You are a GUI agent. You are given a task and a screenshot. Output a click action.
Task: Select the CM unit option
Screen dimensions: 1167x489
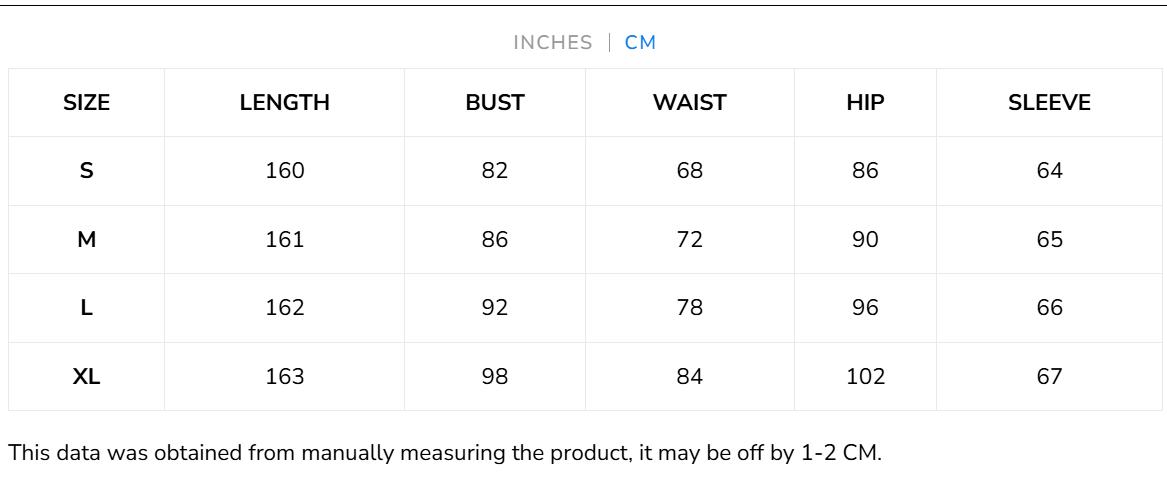point(641,43)
